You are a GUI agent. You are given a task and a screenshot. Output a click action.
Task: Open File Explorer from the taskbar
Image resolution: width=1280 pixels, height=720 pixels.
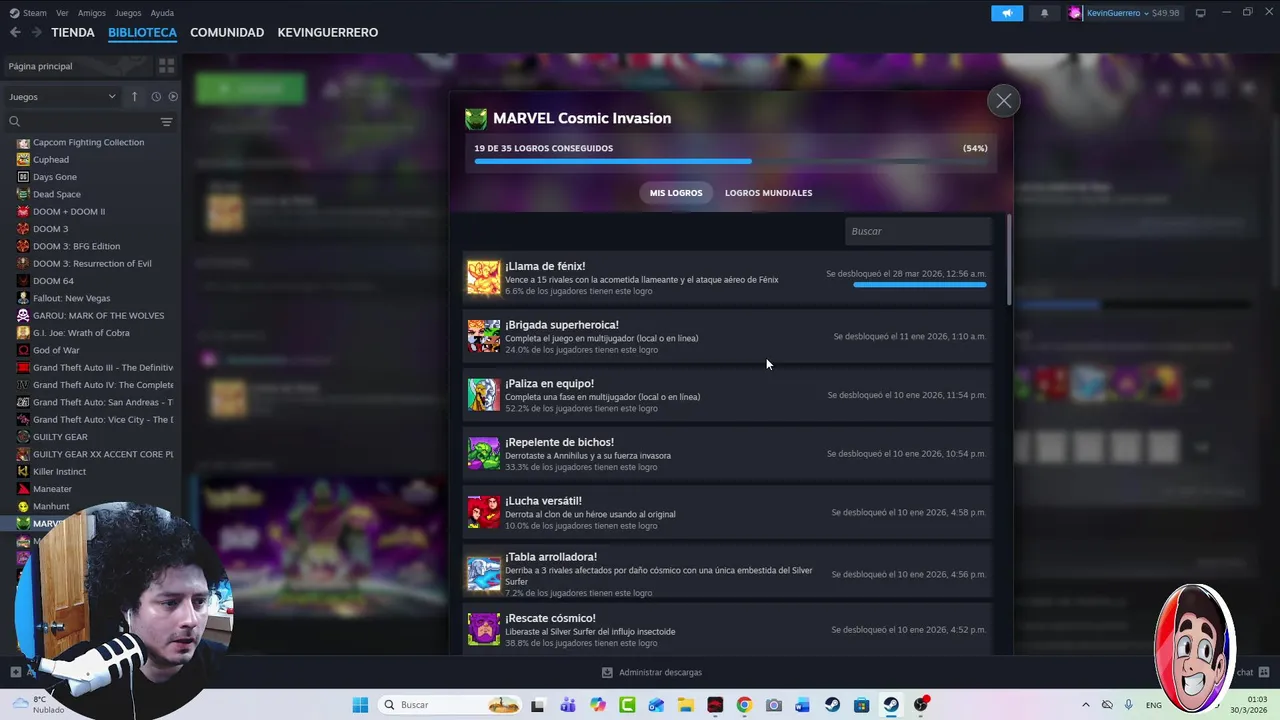(x=685, y=705)
